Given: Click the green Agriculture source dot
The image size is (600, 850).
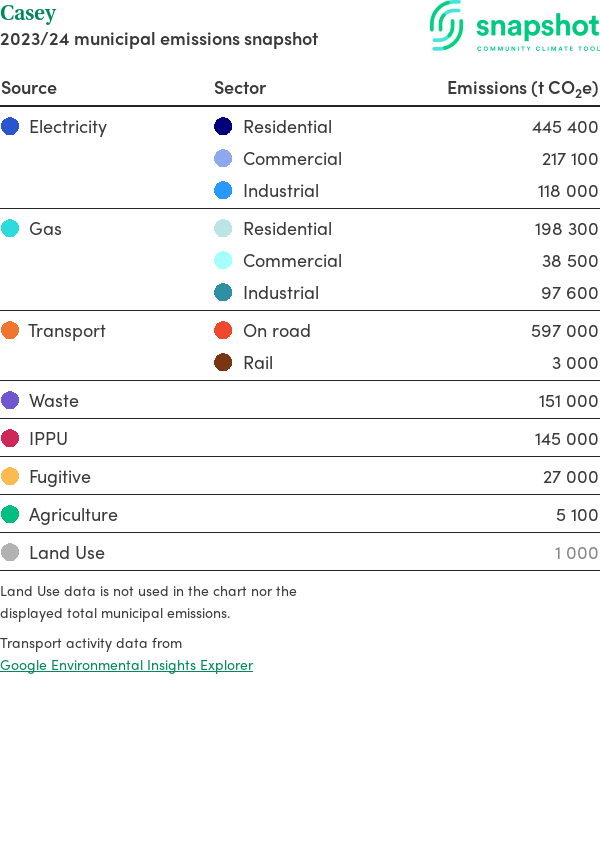Looking at the screenshot, I should pos(10,515).
